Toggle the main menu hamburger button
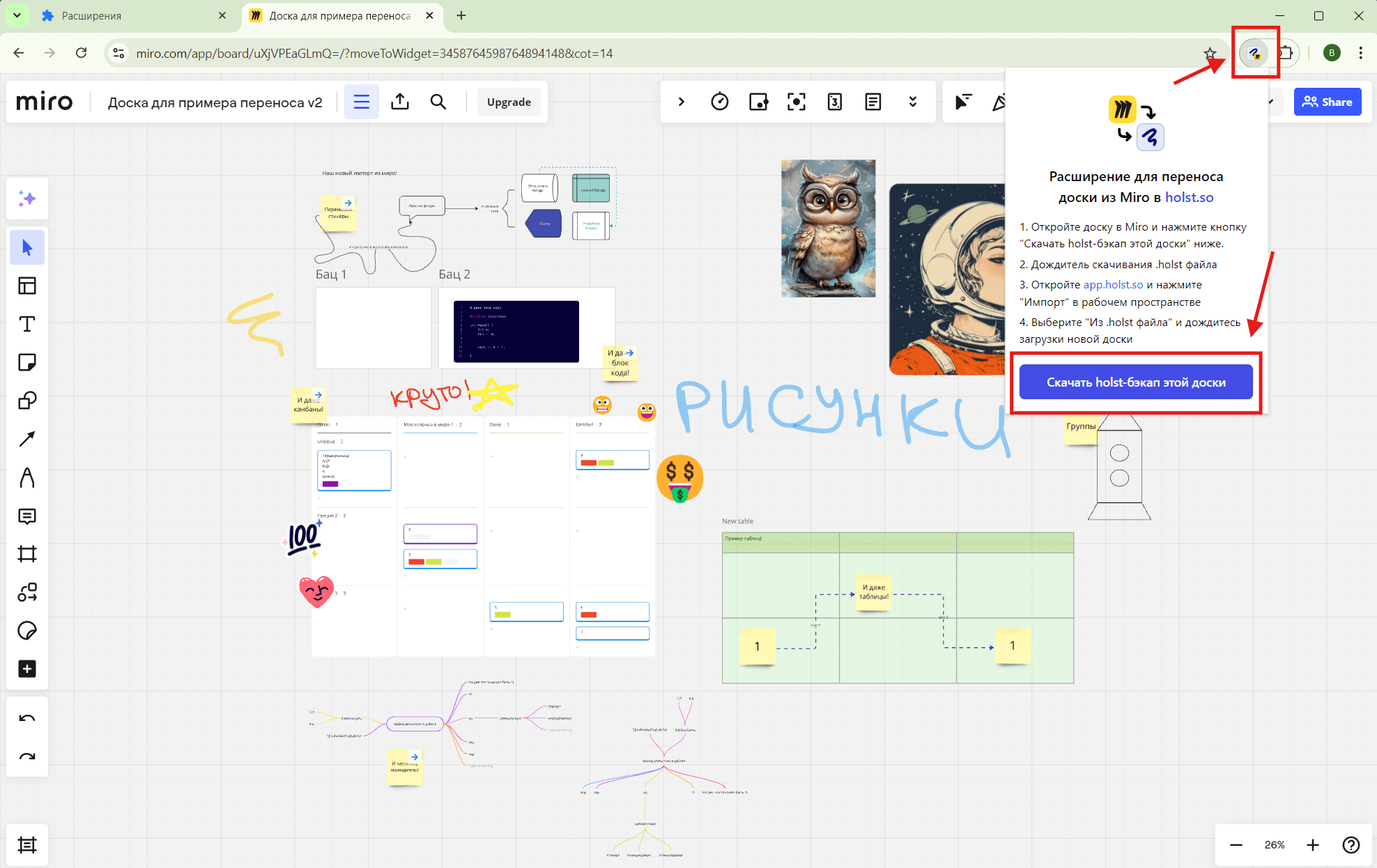1377x868 pixels. coord(361,102)
